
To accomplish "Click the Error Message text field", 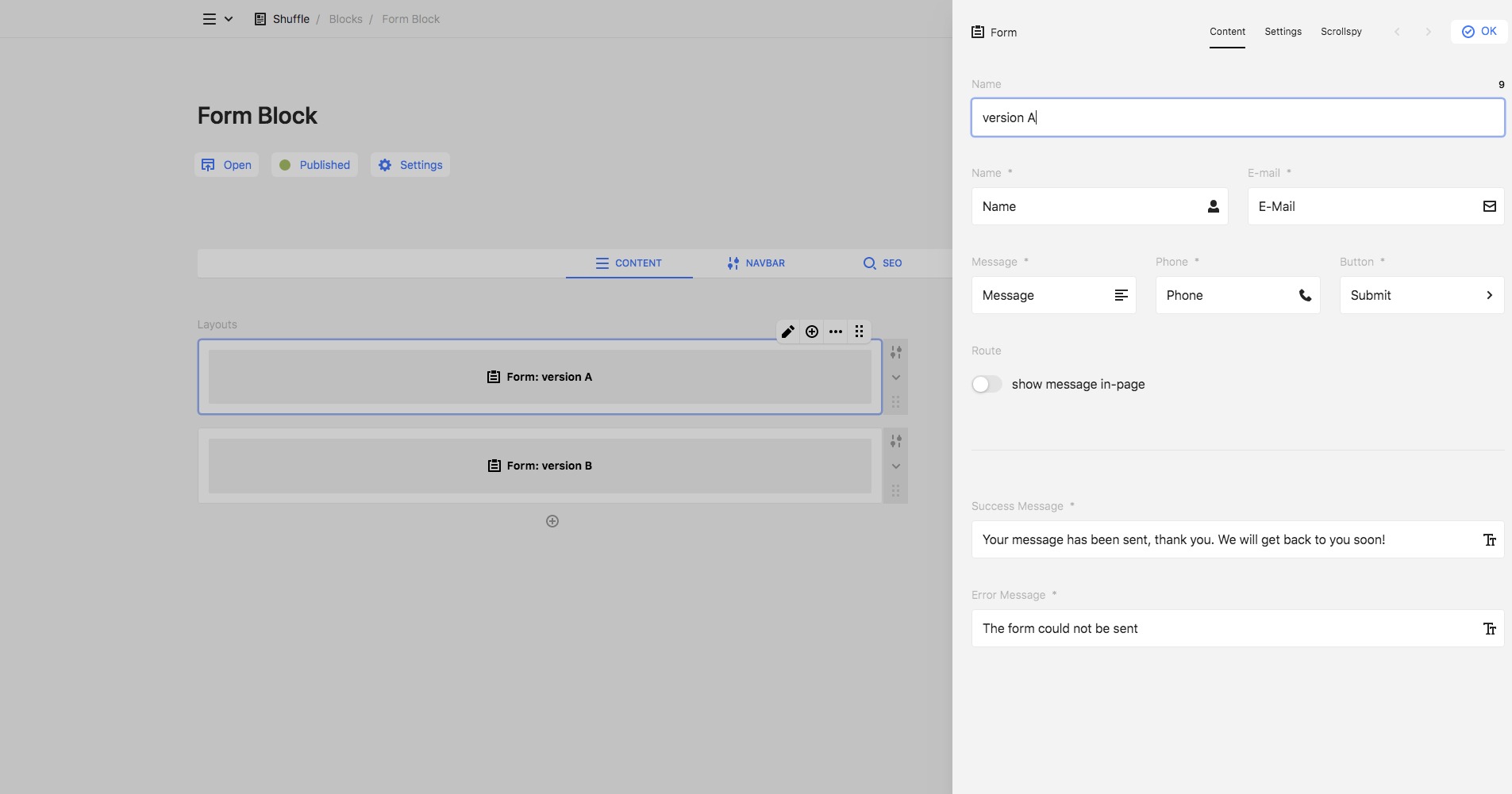I will click(1222, 628).
